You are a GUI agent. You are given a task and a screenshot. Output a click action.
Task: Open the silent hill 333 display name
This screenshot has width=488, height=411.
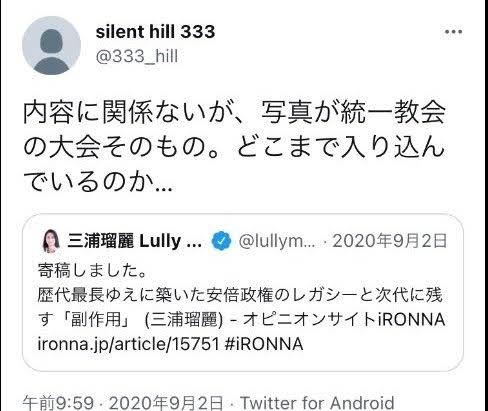155,32
